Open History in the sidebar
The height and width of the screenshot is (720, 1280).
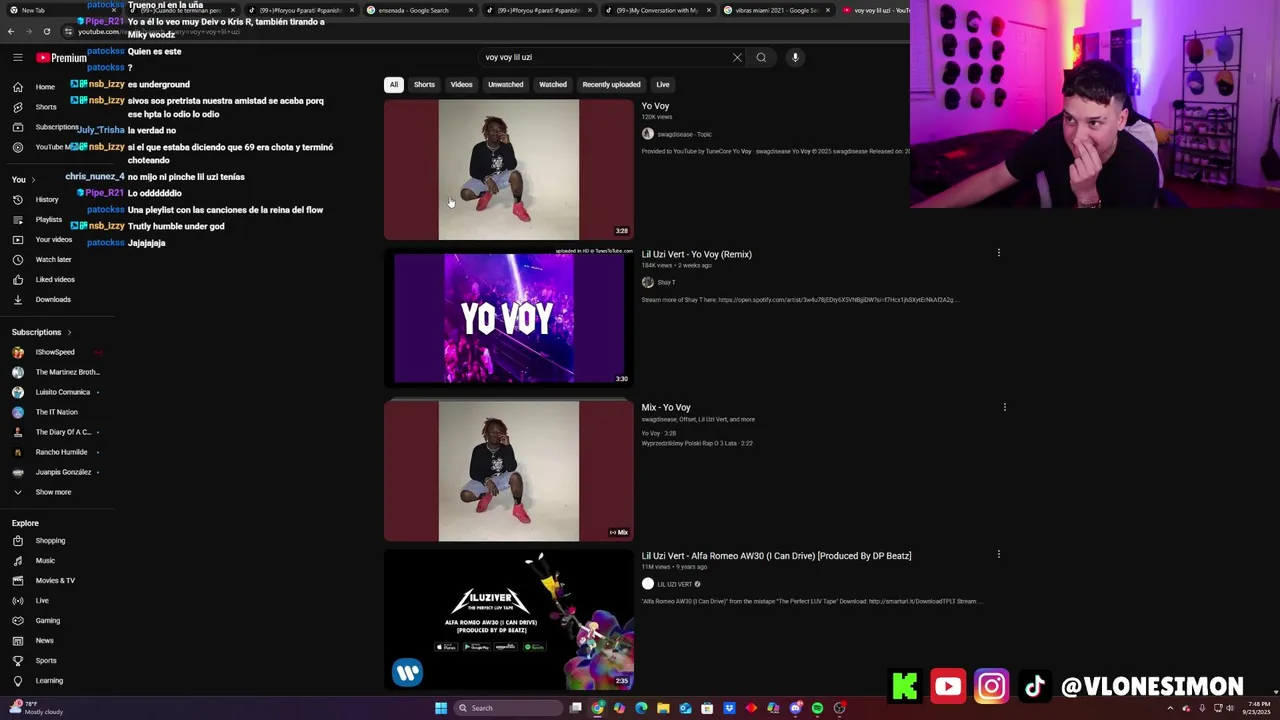[38, 199]
